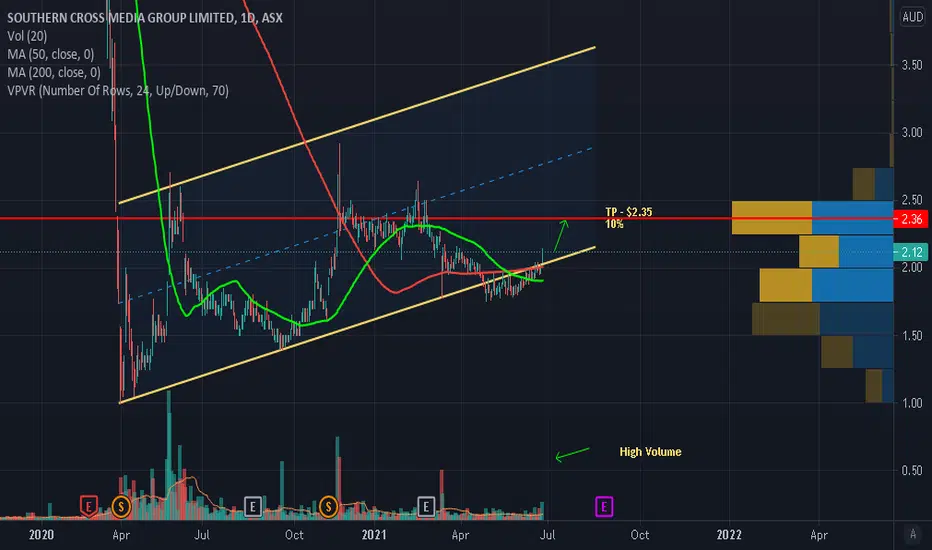Open the gray E earnings marker after 2021

(x=426, y=507)
